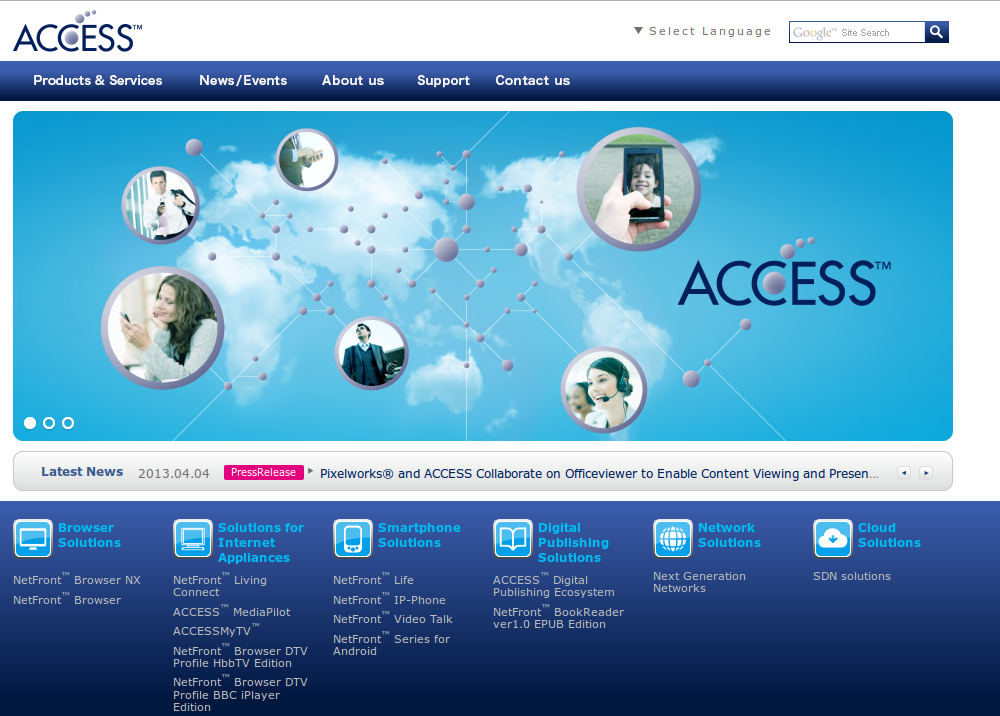
Task: Open the Digital Publishing book icon
Action: 513,538
